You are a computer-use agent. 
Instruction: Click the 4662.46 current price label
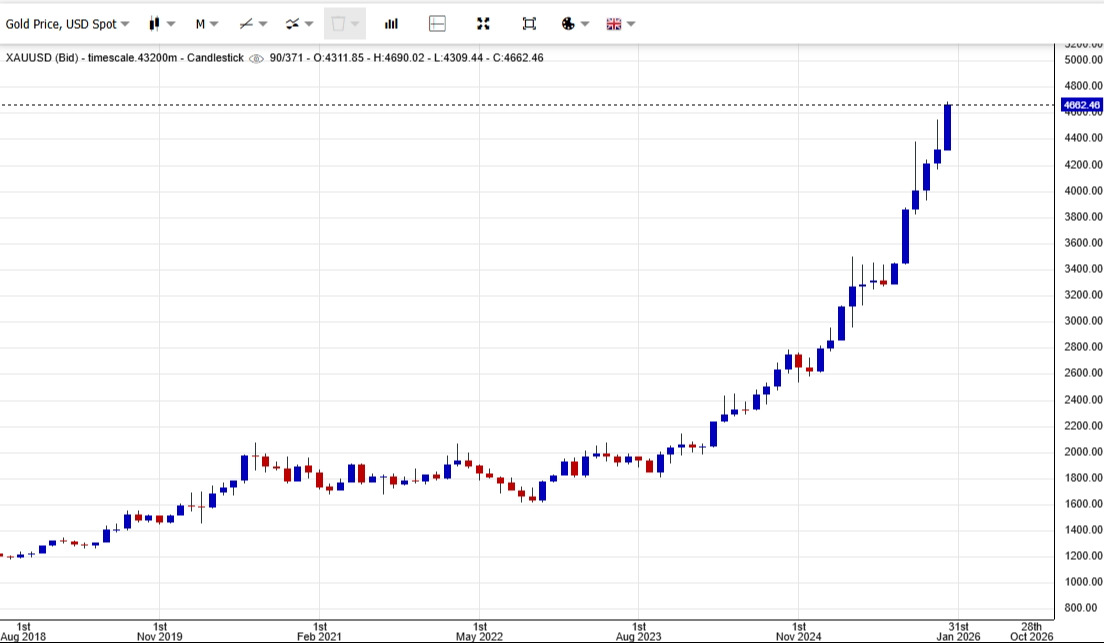coord(1081,105)
